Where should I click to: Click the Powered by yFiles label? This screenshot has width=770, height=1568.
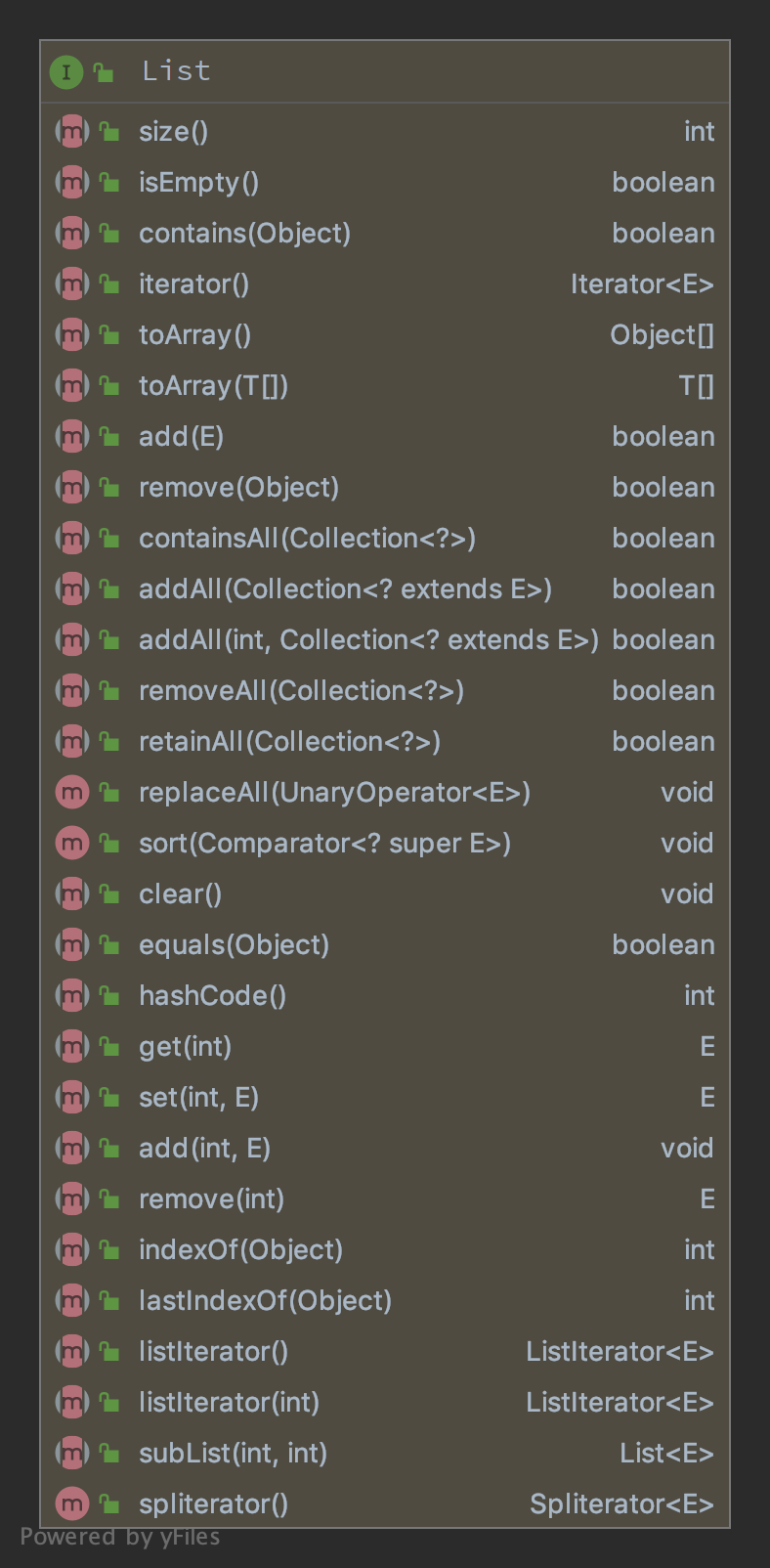coord(120,1537)
